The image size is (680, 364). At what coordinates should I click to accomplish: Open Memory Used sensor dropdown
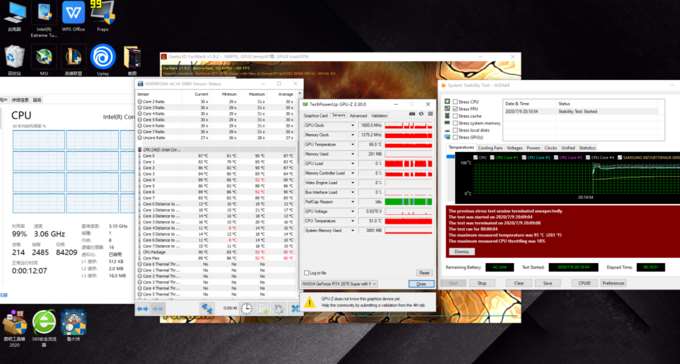click(x=353, y=154)
